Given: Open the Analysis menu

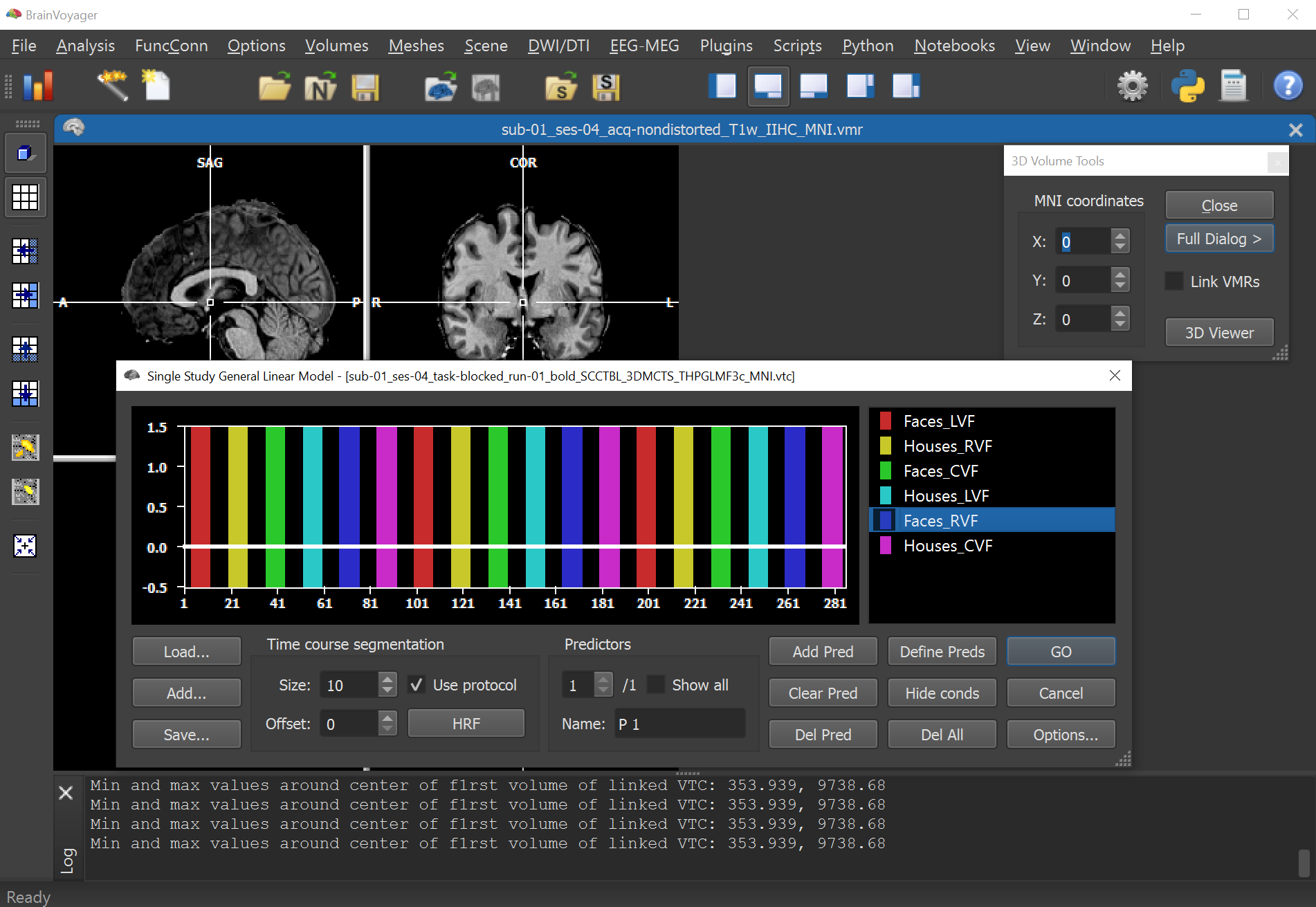Looking at the screenshot, I should pos(85,46).
